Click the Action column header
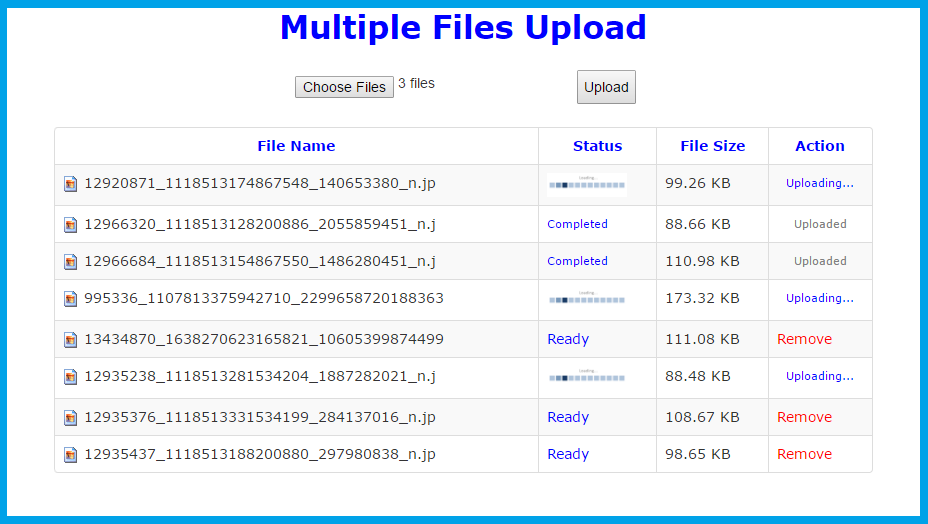Image resolution: width=928 pixels, height=524 pixels. (x=820, y=146)
